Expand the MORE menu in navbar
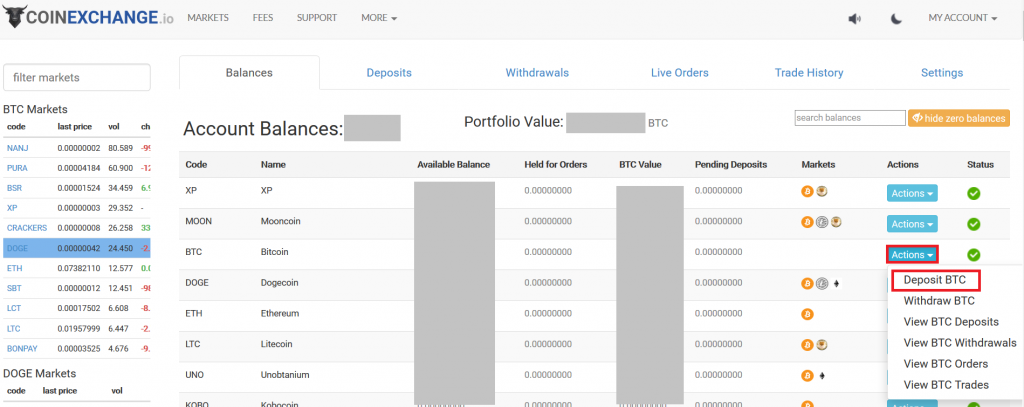 [x=379, y=18]
